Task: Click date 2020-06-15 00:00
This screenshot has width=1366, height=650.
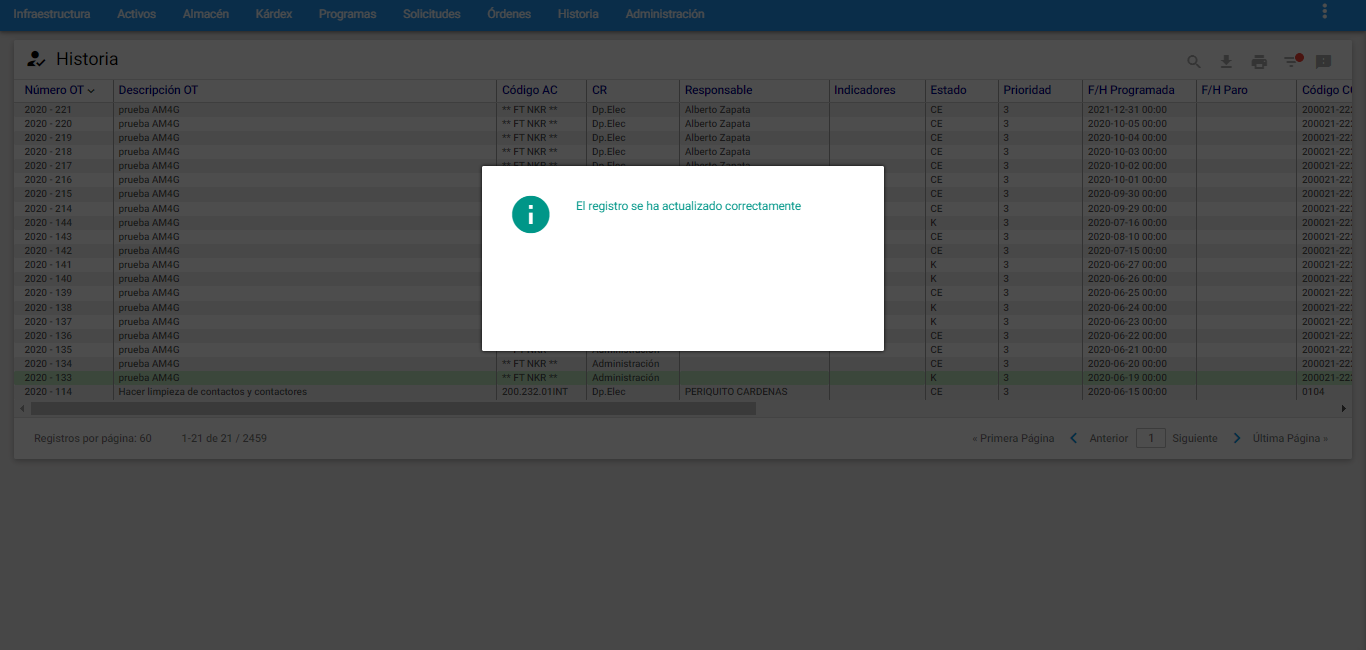Action: (x=1127, y=392)
